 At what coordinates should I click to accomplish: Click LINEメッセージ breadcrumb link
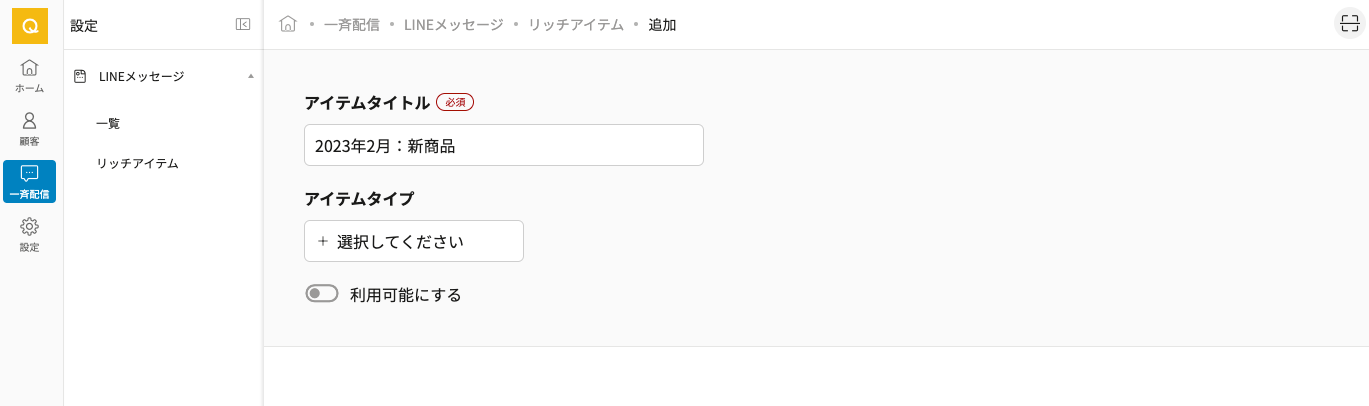coord(453,25)
